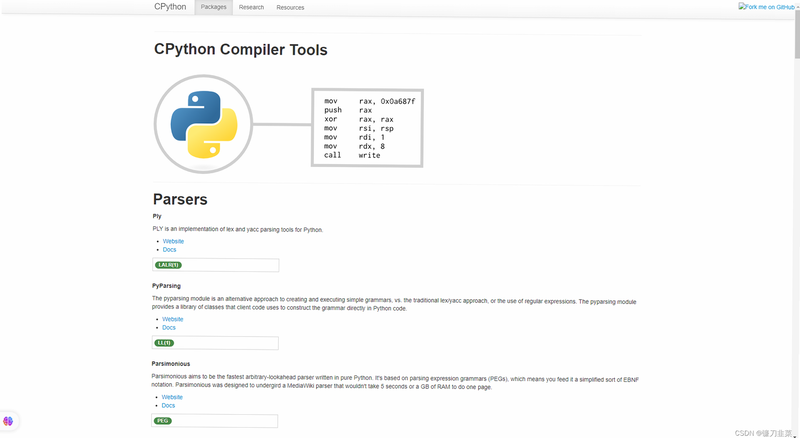The image size is (800, 438).
Task: Open the PyParsing Website link
Action: coord(172,319)
